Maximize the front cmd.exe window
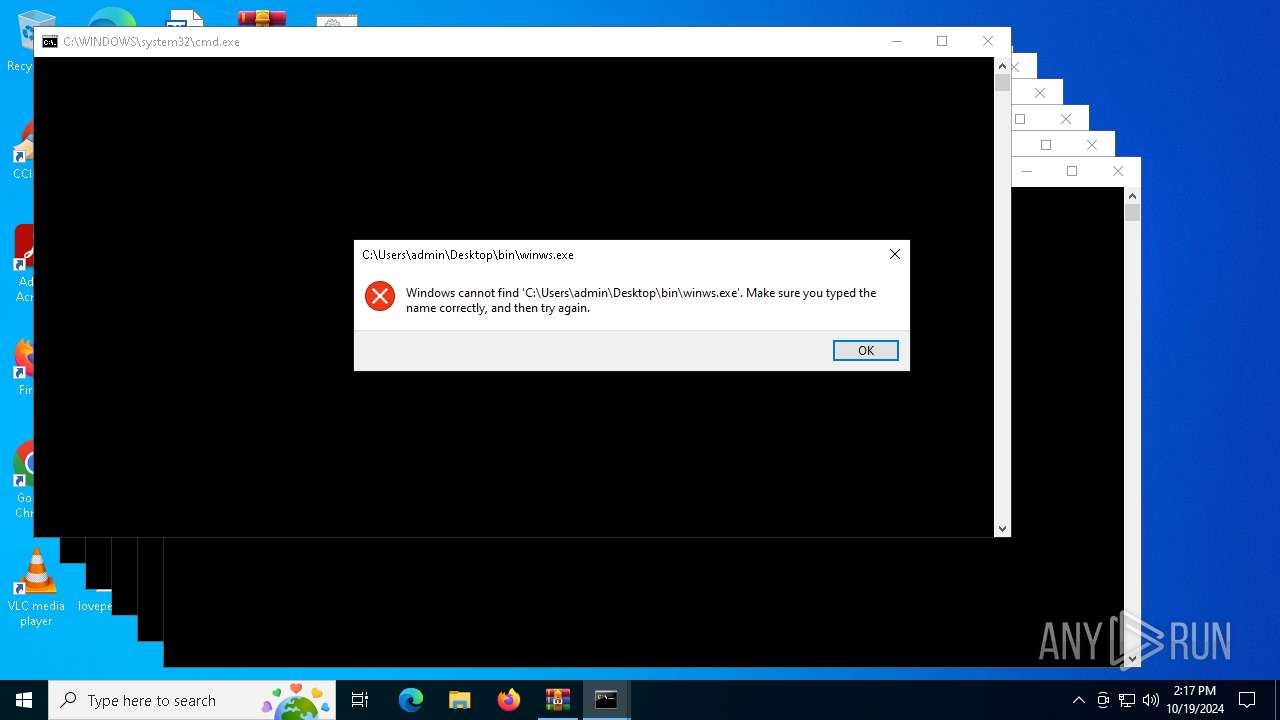1280x720 pixels. pos(942,41)
